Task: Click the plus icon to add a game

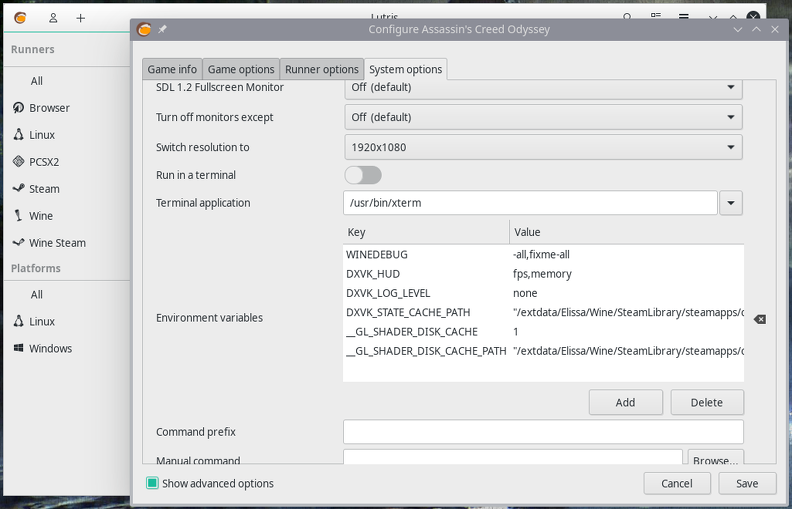Action: click(x=80, y=18)
